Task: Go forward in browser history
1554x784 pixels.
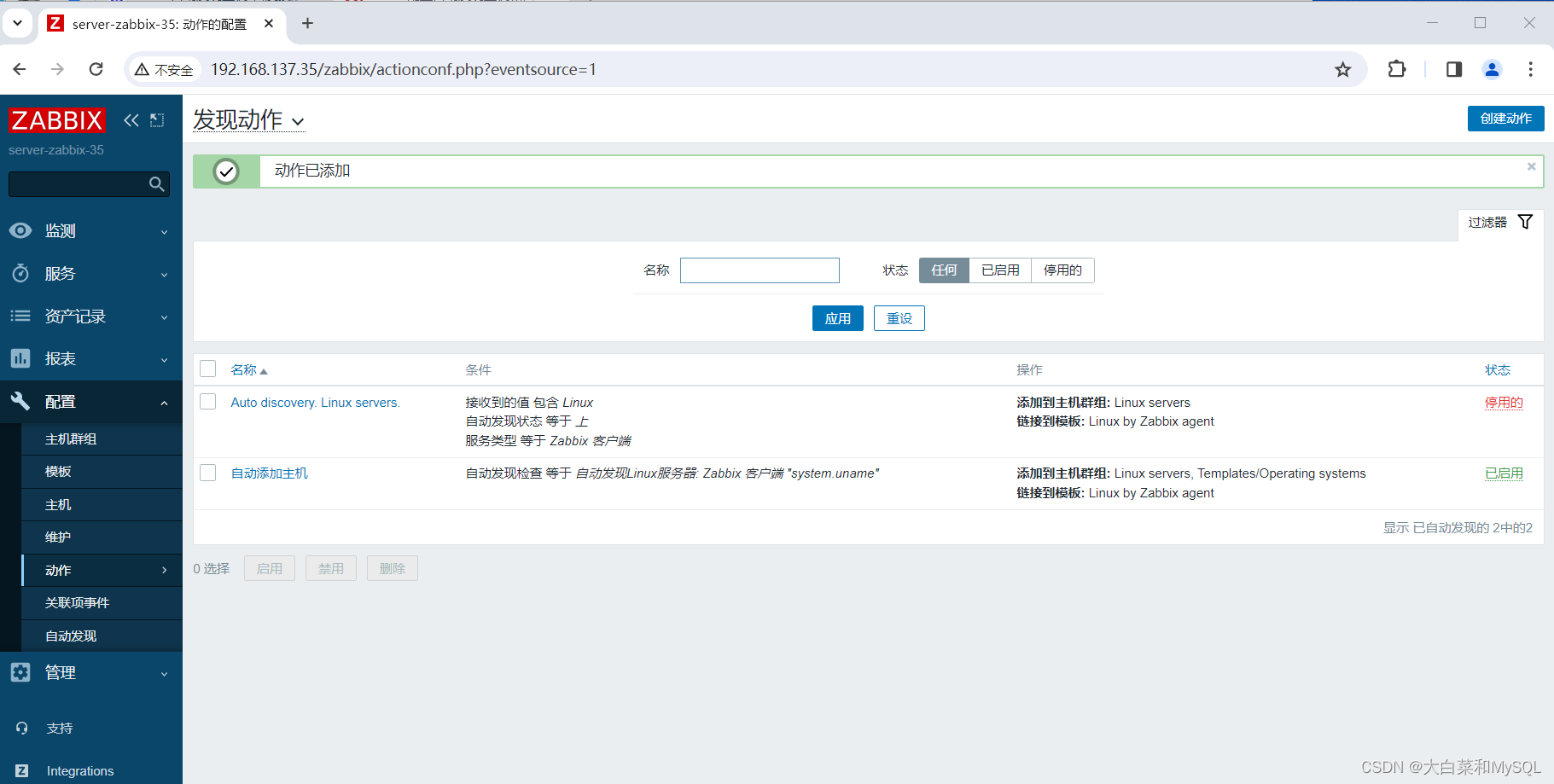Action: coord(57,69)
